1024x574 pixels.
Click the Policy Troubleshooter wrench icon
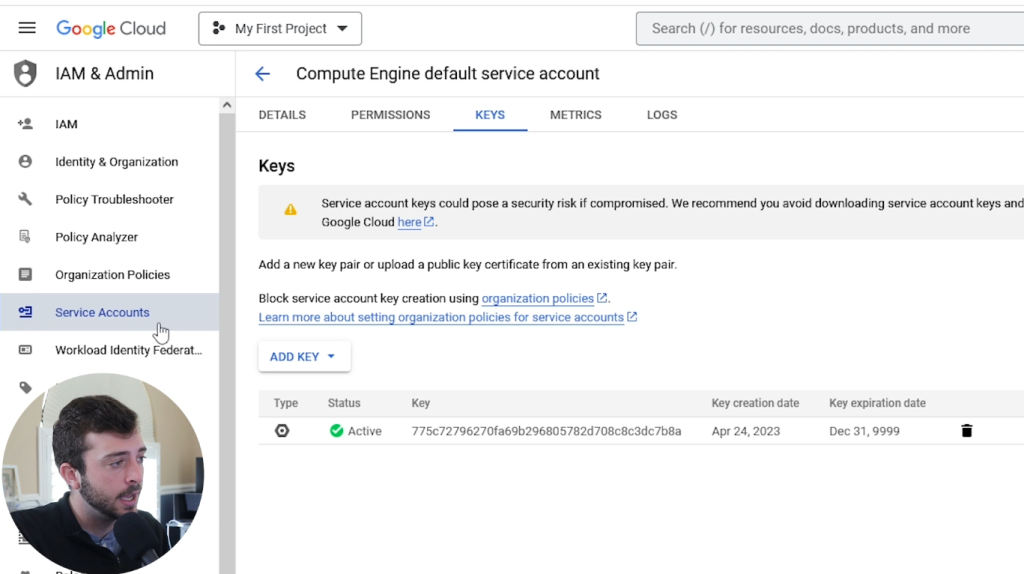pyautogui.click(x=25, y=199)
